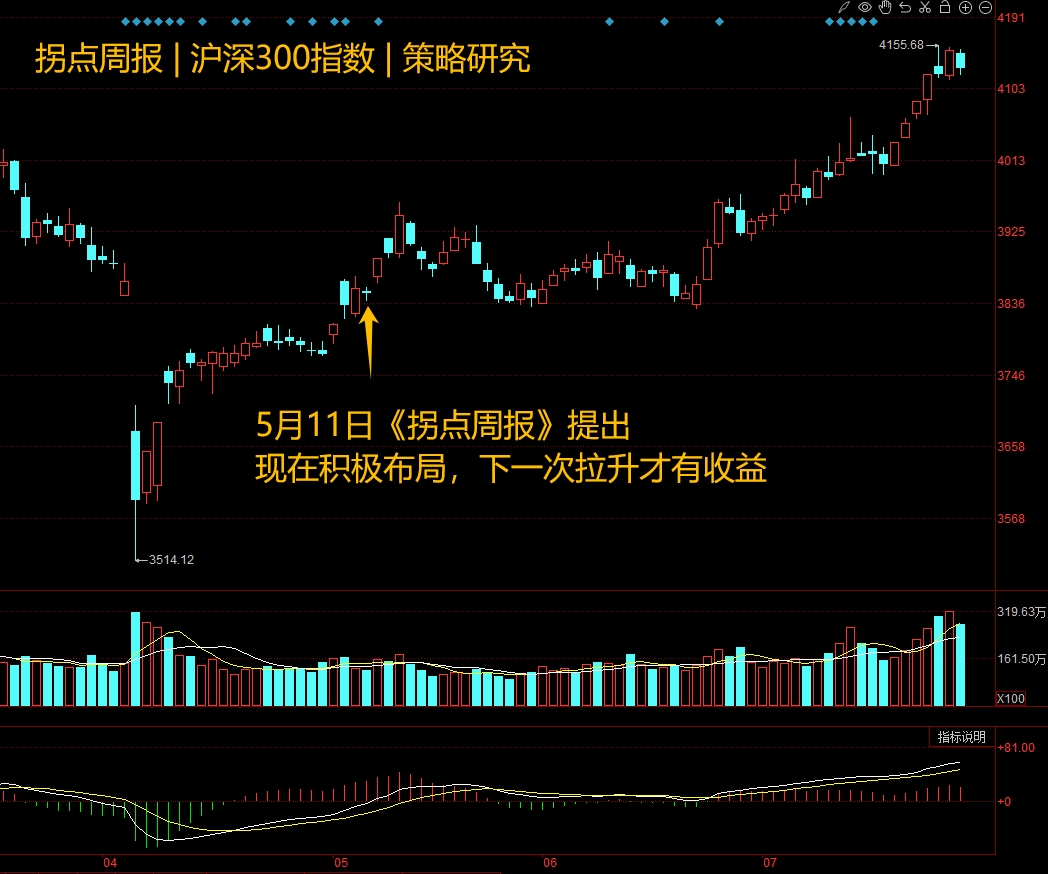The width and height of the screenshot is (1048, 874).
Task: Click the 4103 price axis label
Action: pos(1011,89)
